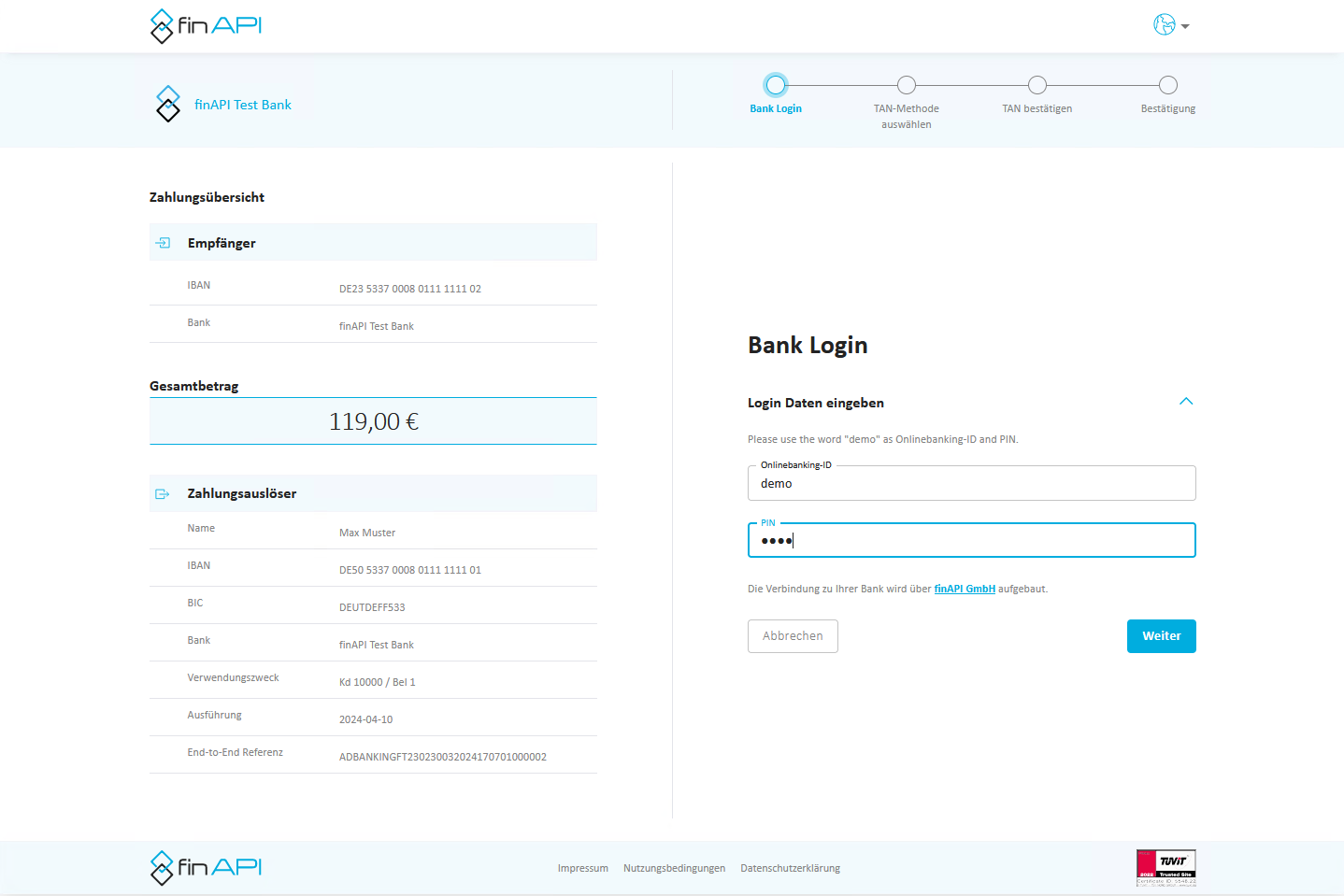The height and width of the screenshot is (896, 1344).
Task: Collapse the Login Daten eingeben section
Action: coord(1186,402)
